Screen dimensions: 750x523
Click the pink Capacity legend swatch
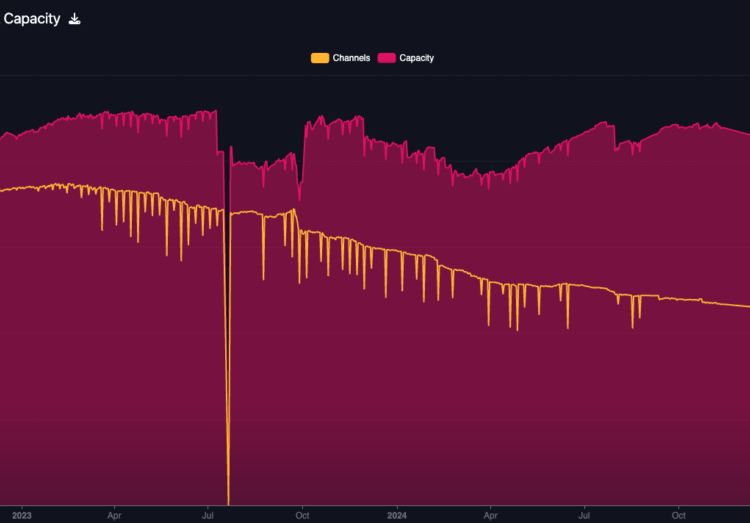(x=387, y=58)
